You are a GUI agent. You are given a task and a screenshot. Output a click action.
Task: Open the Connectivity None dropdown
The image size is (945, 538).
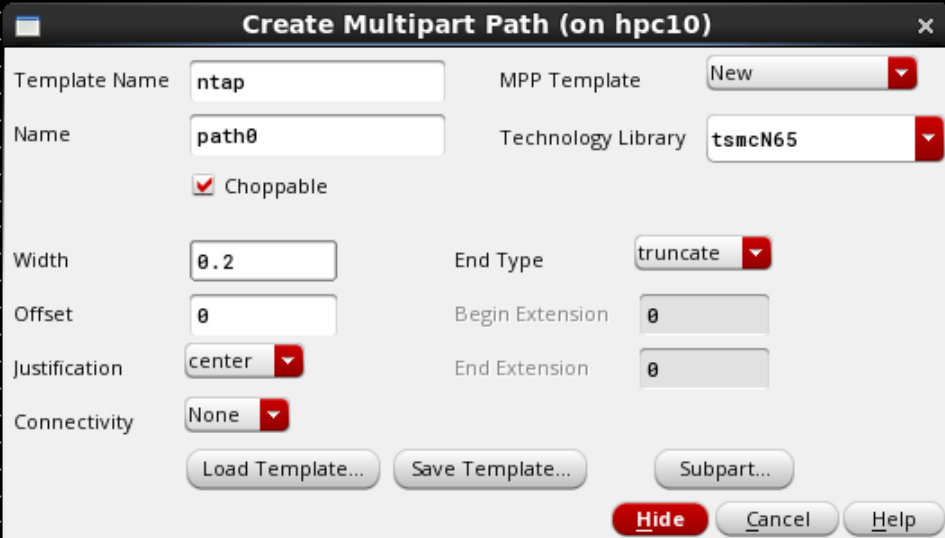[x=237, y=414]
